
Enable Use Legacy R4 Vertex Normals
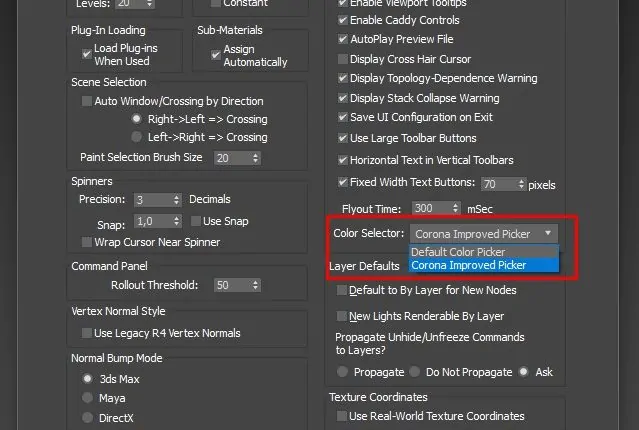pyautogui.click(x=86, y=332)
